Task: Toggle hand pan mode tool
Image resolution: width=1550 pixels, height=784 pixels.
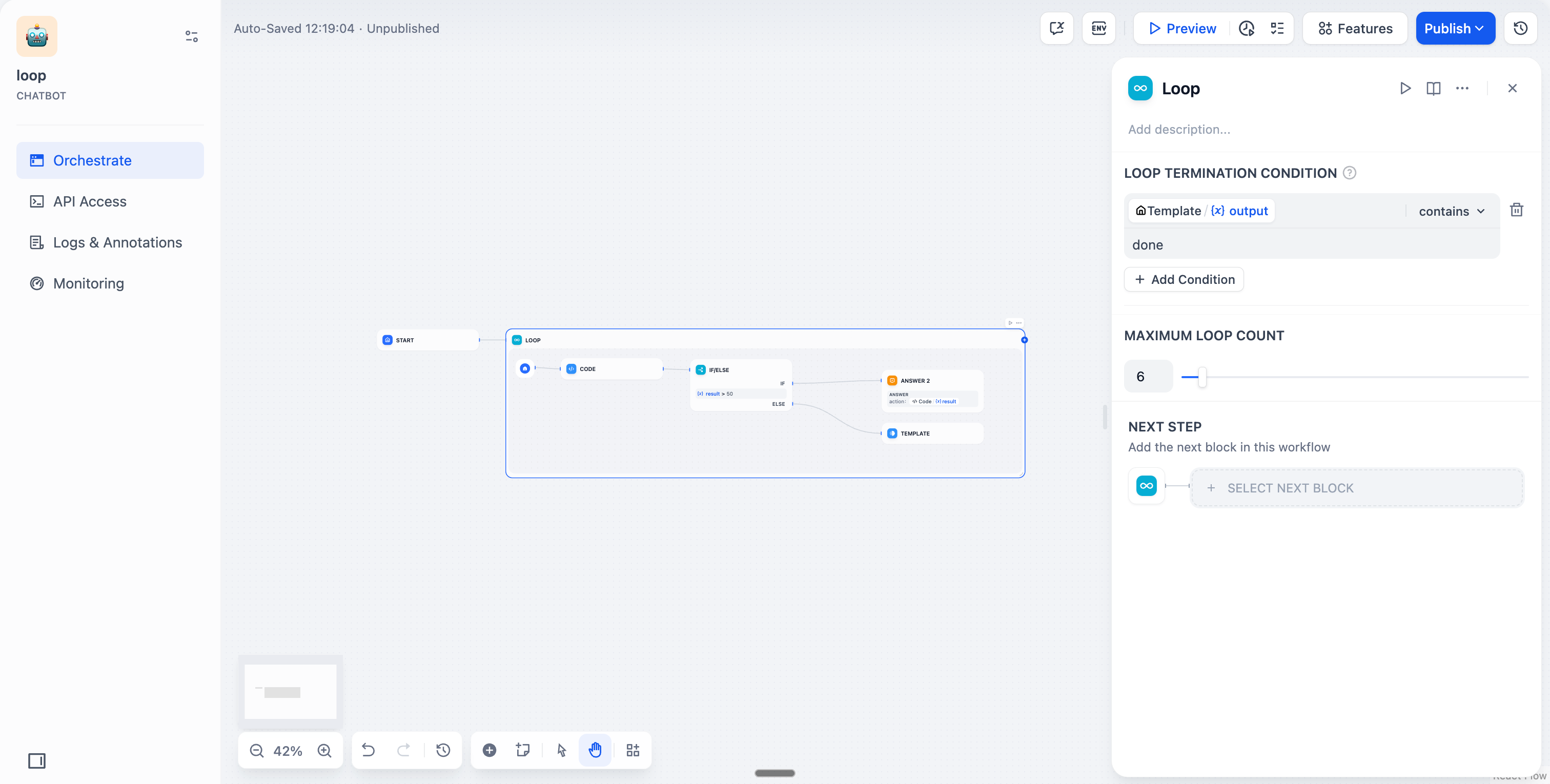Action: (x=595, y=750)
